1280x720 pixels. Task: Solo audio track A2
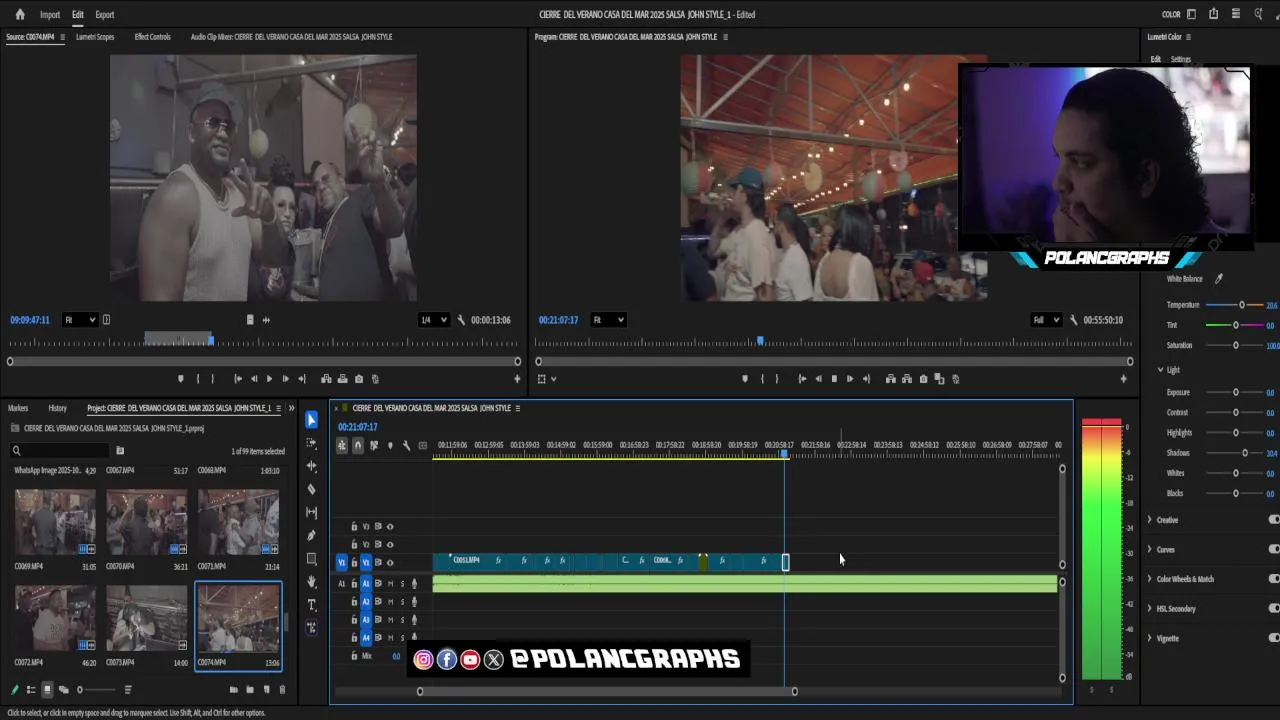pos(402,601)
